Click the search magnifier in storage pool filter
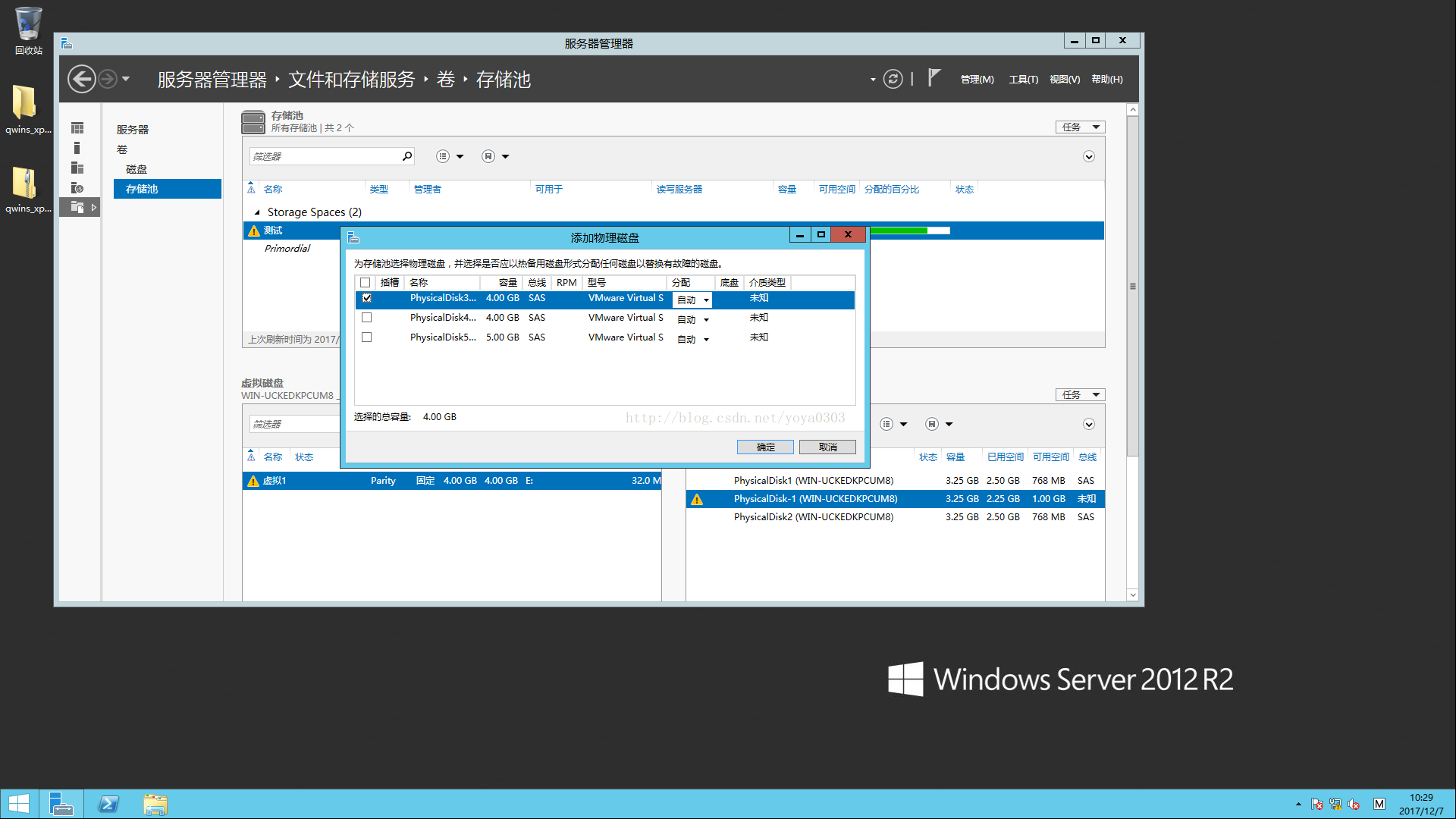The image size is (1456, 819). tap(407, 156)
